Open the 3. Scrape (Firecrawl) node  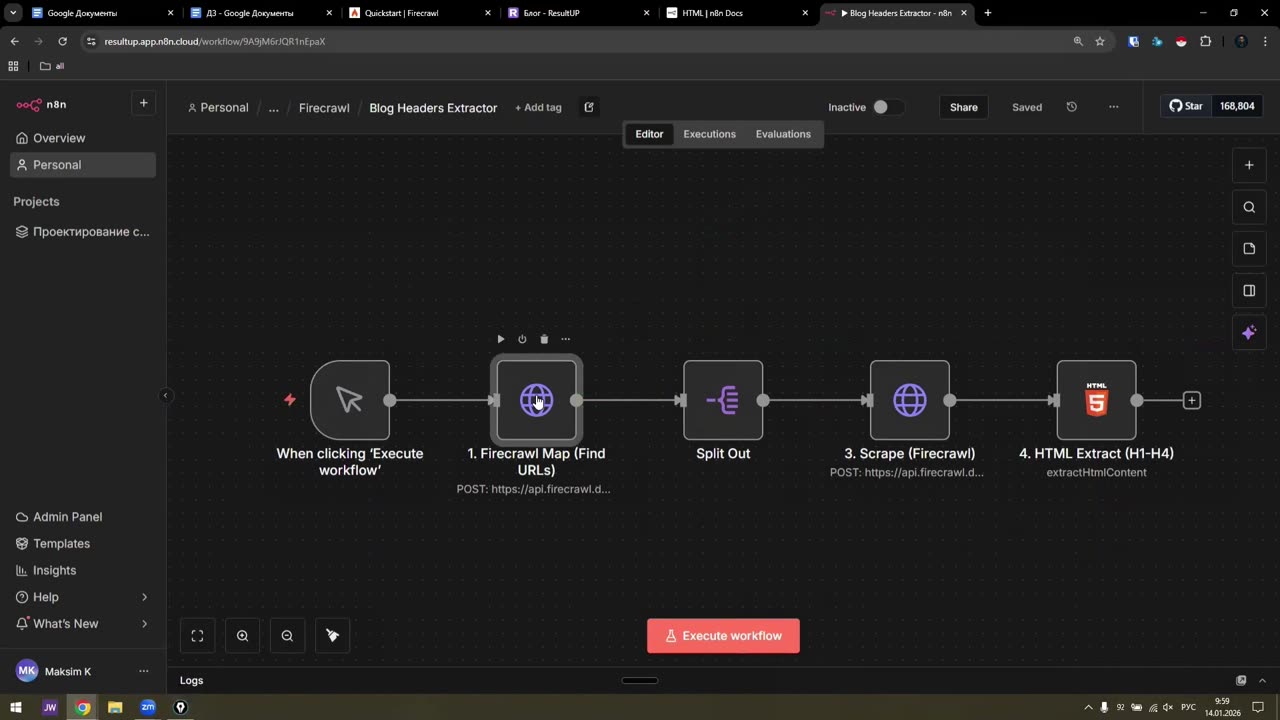(x=910, y=400)
